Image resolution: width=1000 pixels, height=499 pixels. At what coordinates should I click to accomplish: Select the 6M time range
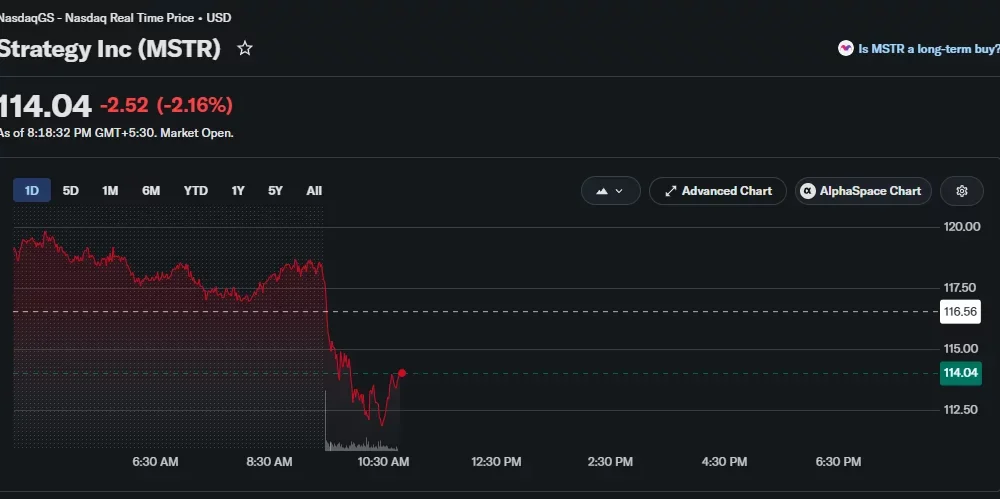coord(151,190)
